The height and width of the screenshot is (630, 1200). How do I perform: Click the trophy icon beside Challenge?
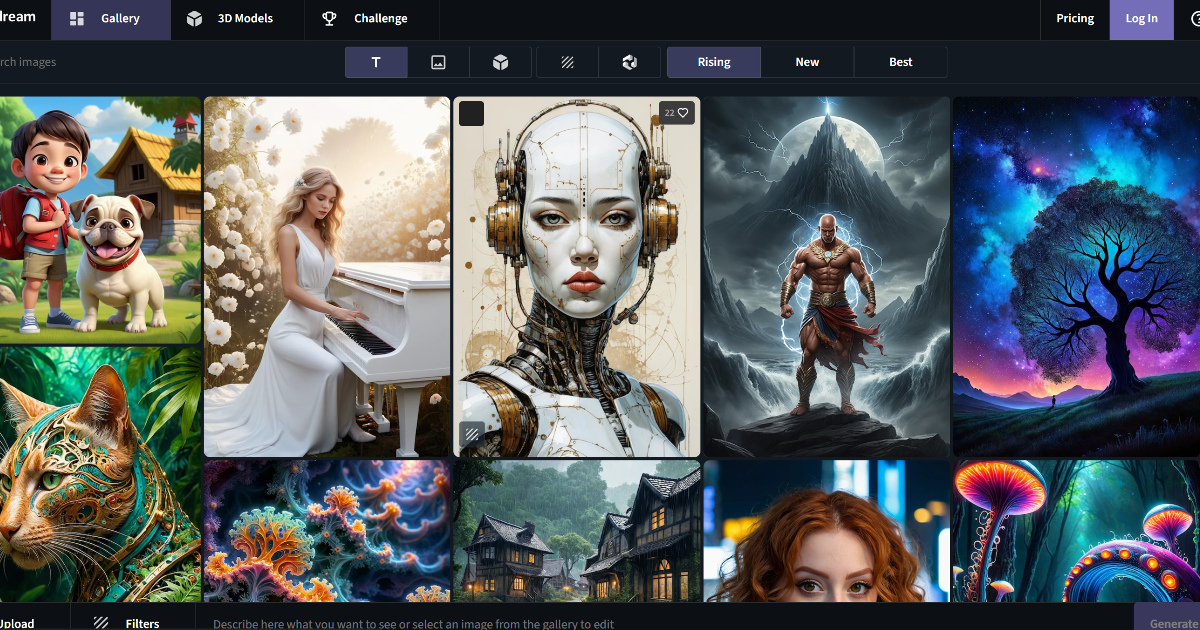pyautogui.click(x=329, y=19)
